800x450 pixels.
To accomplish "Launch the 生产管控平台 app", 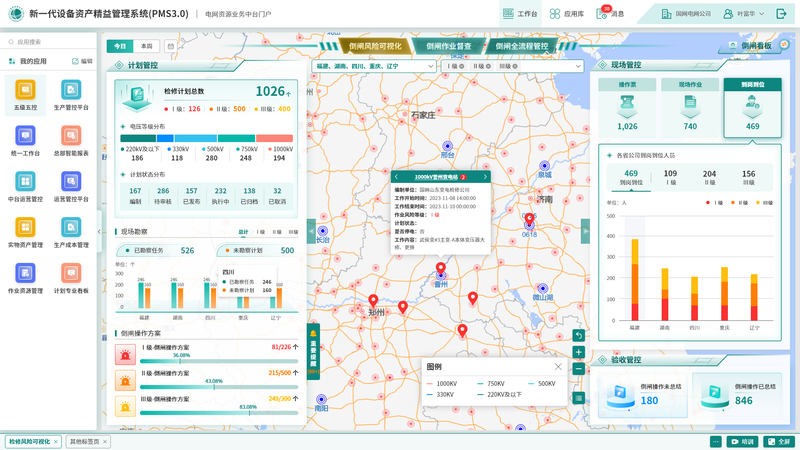I will click(x=71, y=95).
